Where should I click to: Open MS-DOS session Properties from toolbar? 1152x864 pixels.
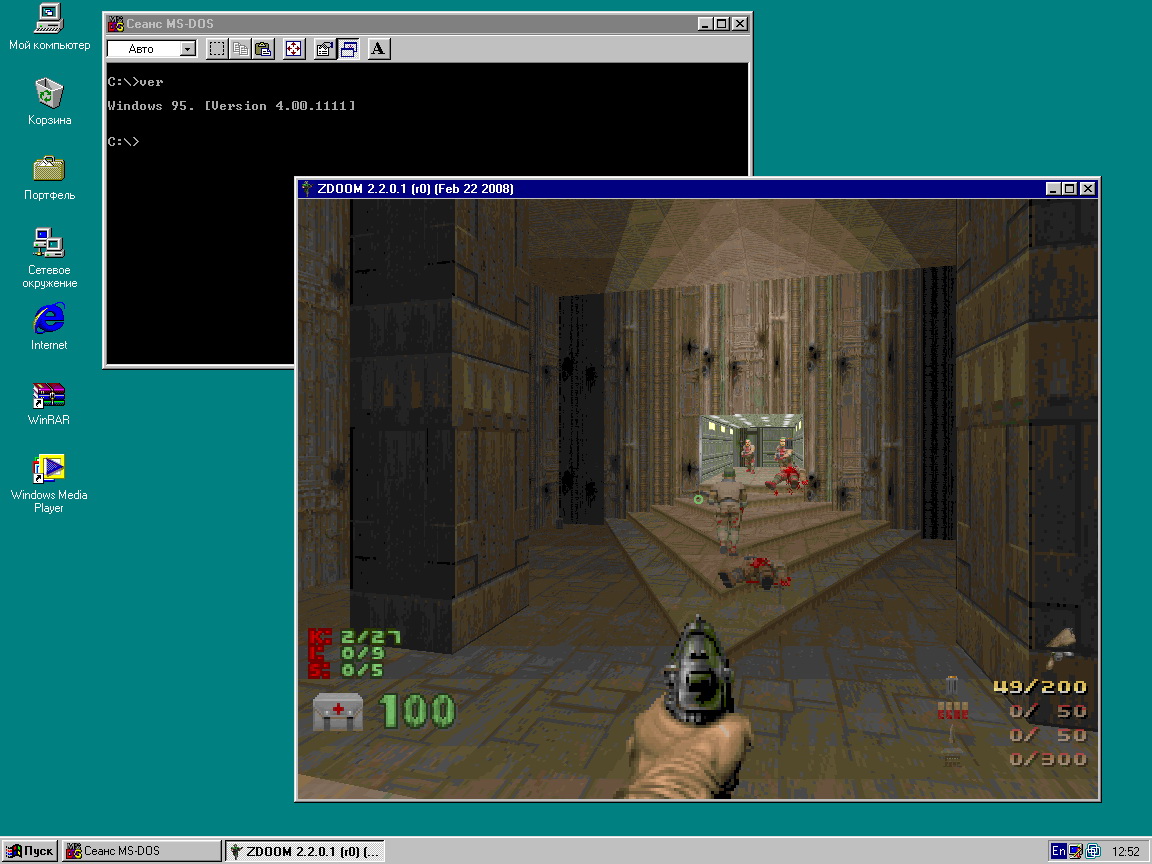(x=325, y=49)
